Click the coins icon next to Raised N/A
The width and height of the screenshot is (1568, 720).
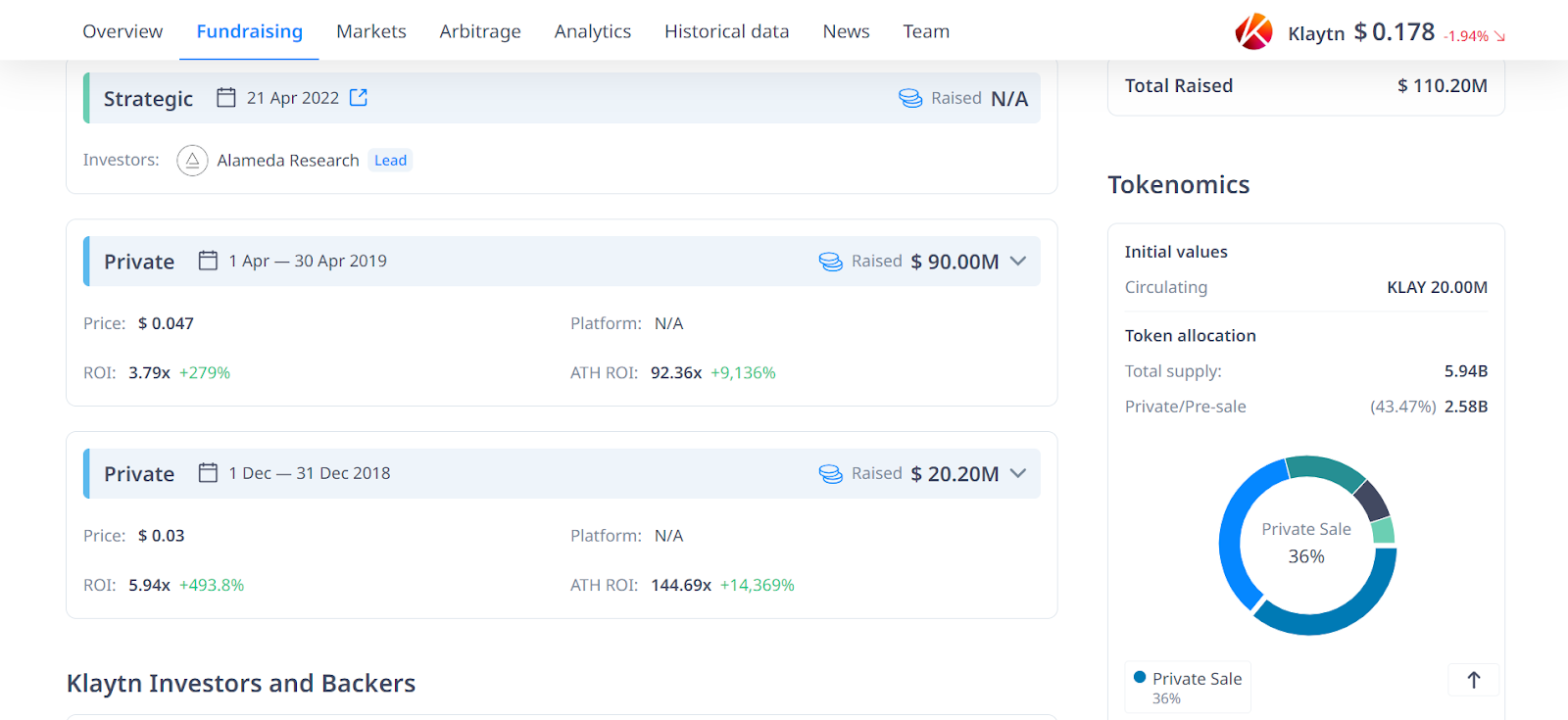click(x=910, y=99)
